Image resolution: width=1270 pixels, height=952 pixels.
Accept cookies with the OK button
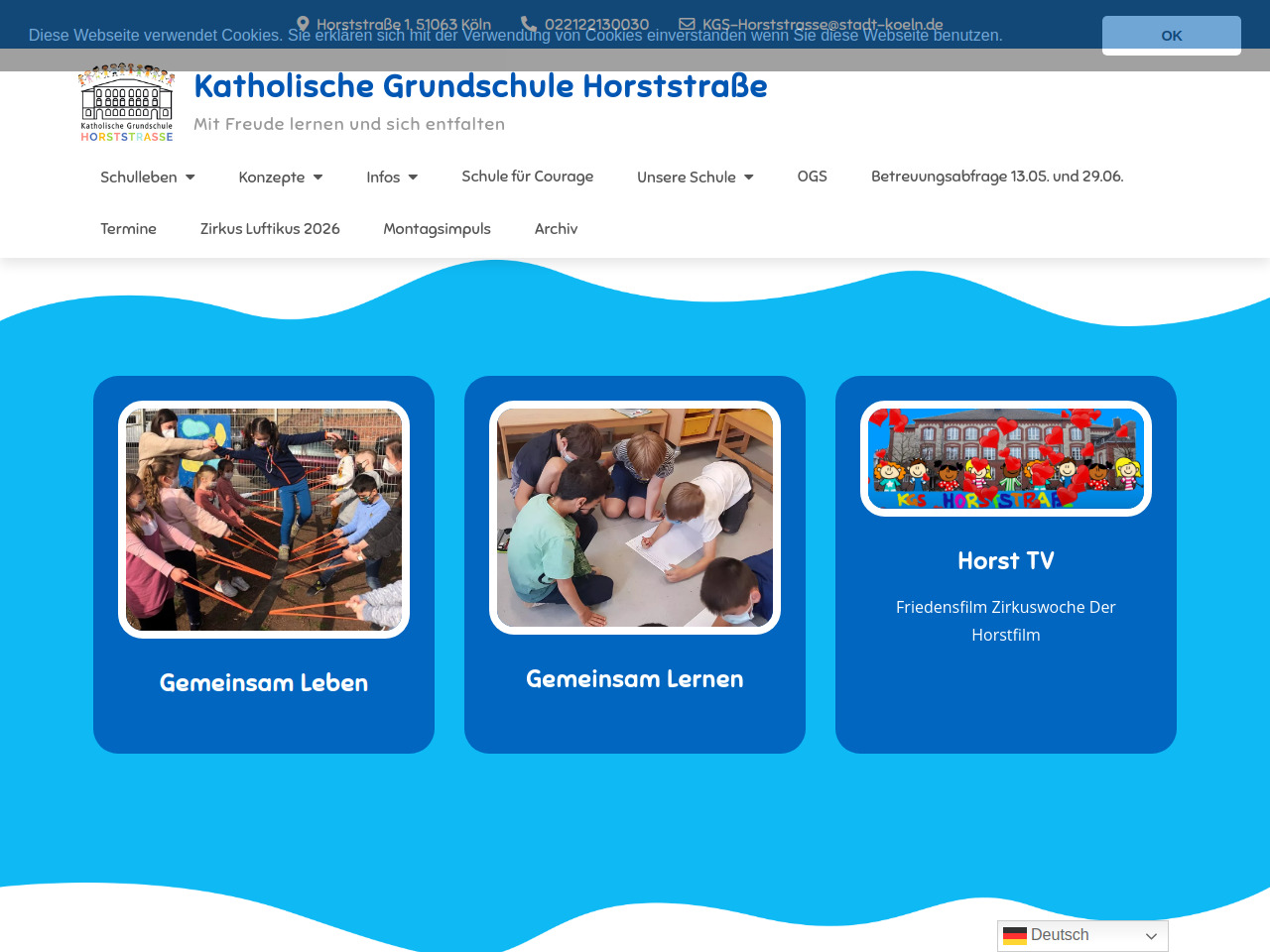[x=1171, y=35]
